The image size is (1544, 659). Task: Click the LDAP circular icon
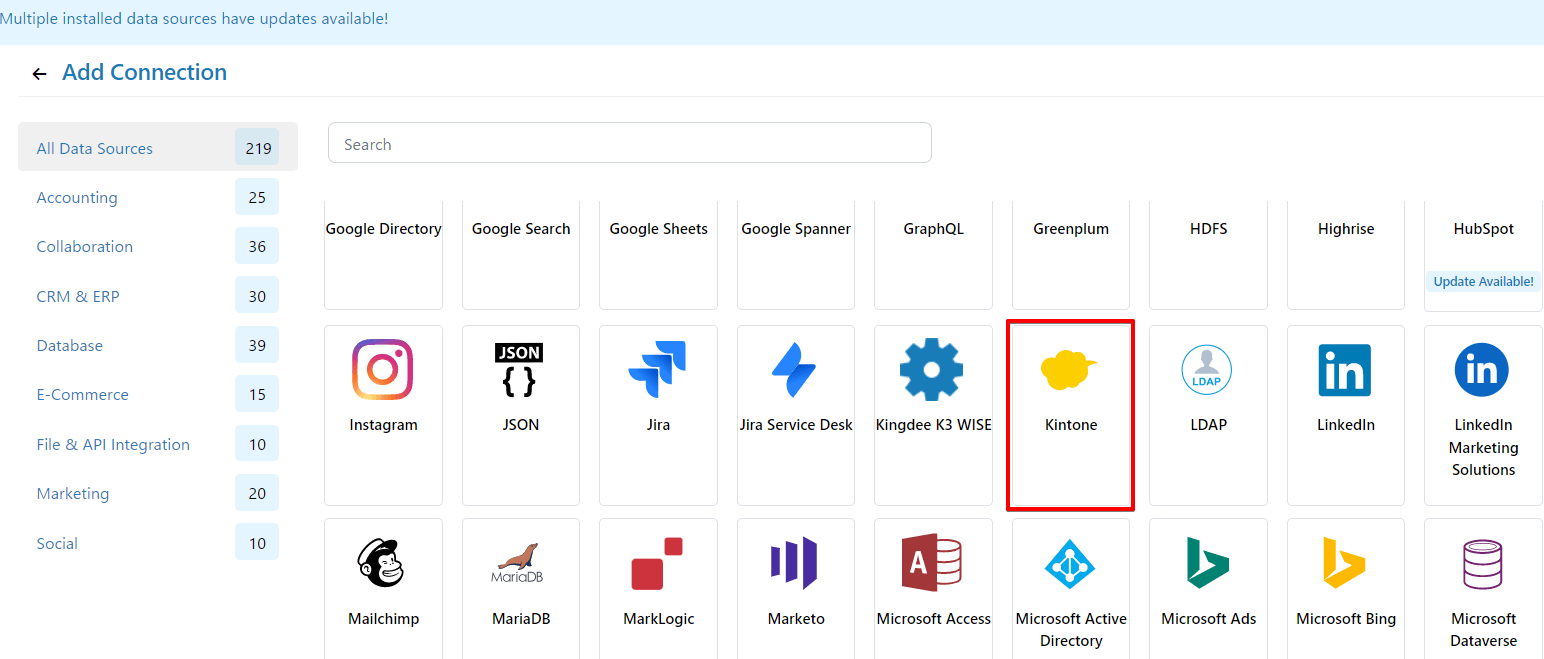coord(1207,370)
